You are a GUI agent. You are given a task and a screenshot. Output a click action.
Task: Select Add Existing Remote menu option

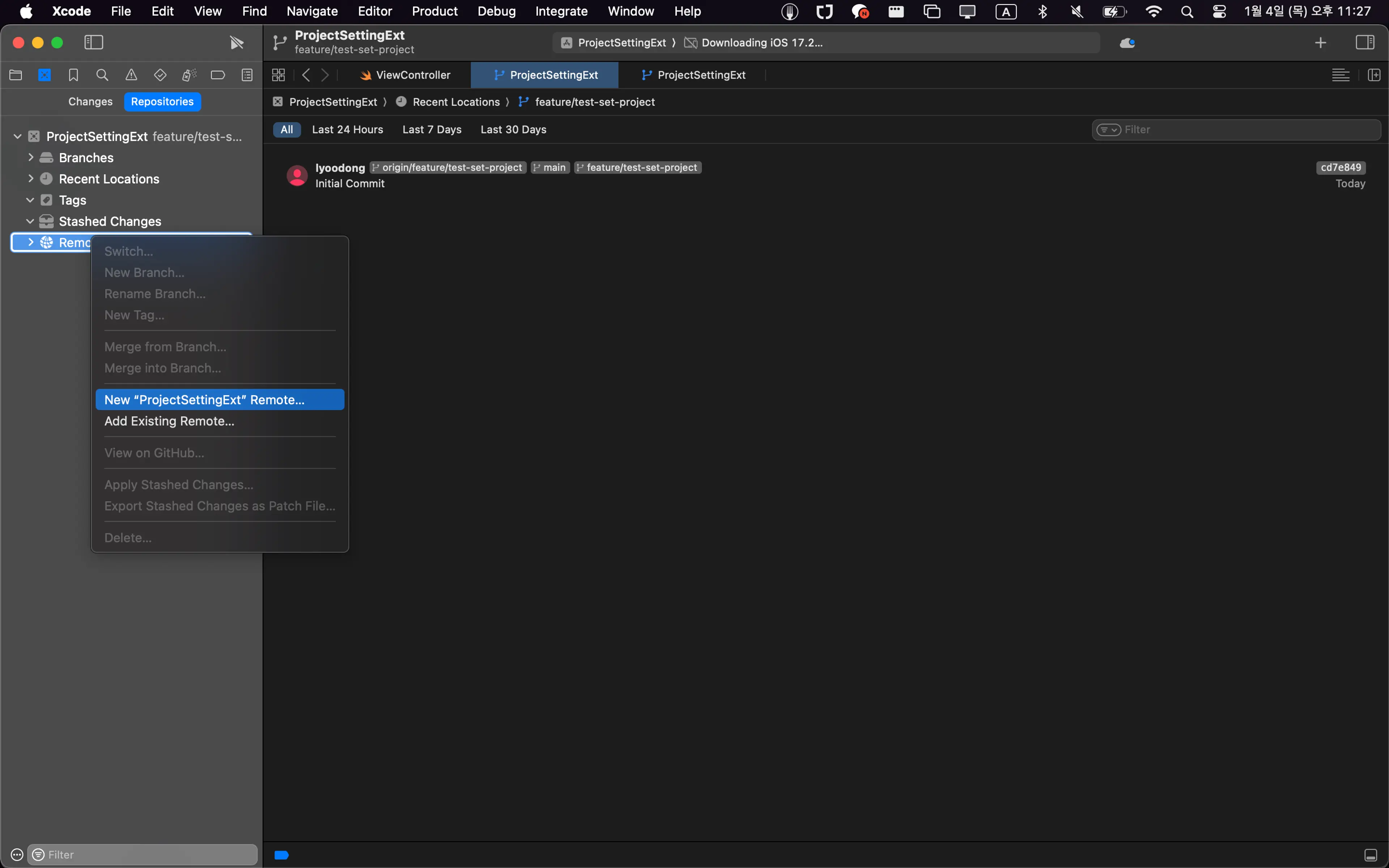(x=169, y=420)
